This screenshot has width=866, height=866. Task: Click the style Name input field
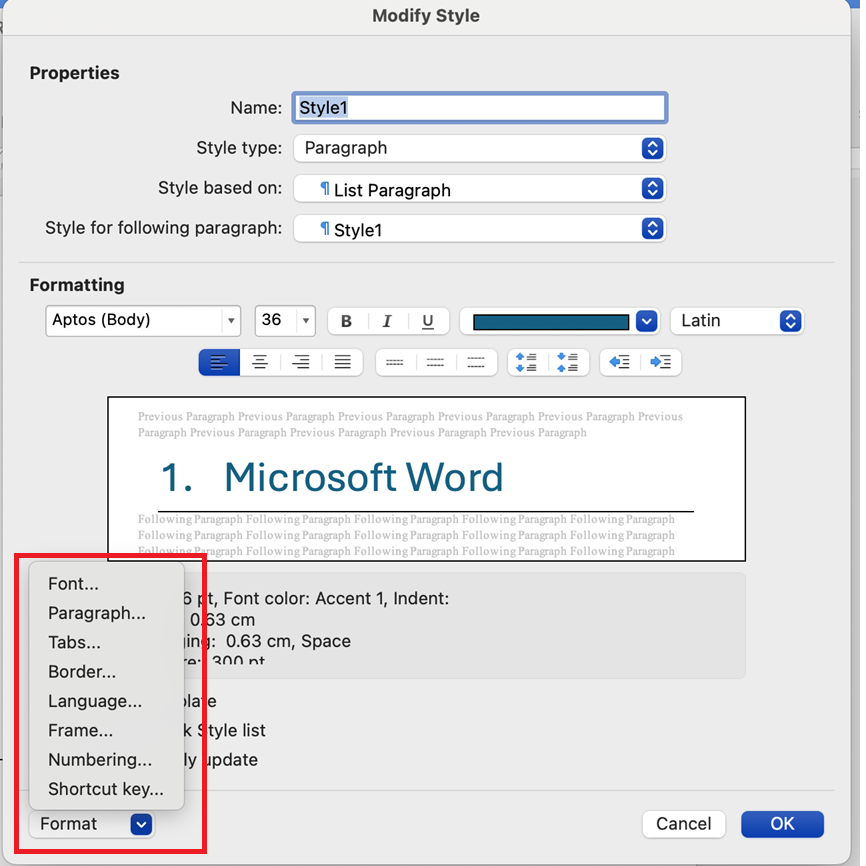pos(479,108)
